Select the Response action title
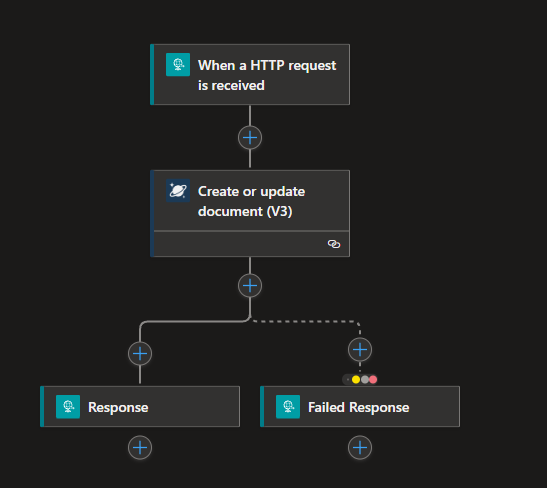This screenshot has height=488, width=547. (118, 407)
